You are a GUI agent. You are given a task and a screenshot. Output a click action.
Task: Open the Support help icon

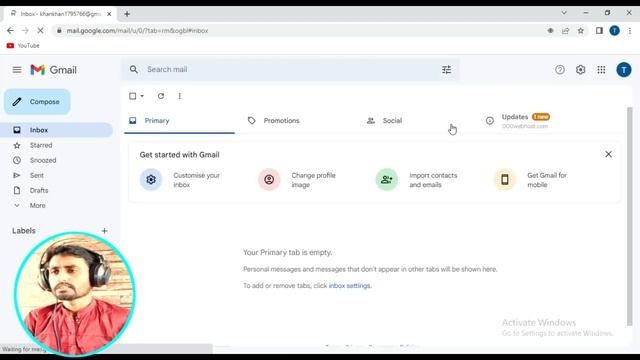(560, 70)
